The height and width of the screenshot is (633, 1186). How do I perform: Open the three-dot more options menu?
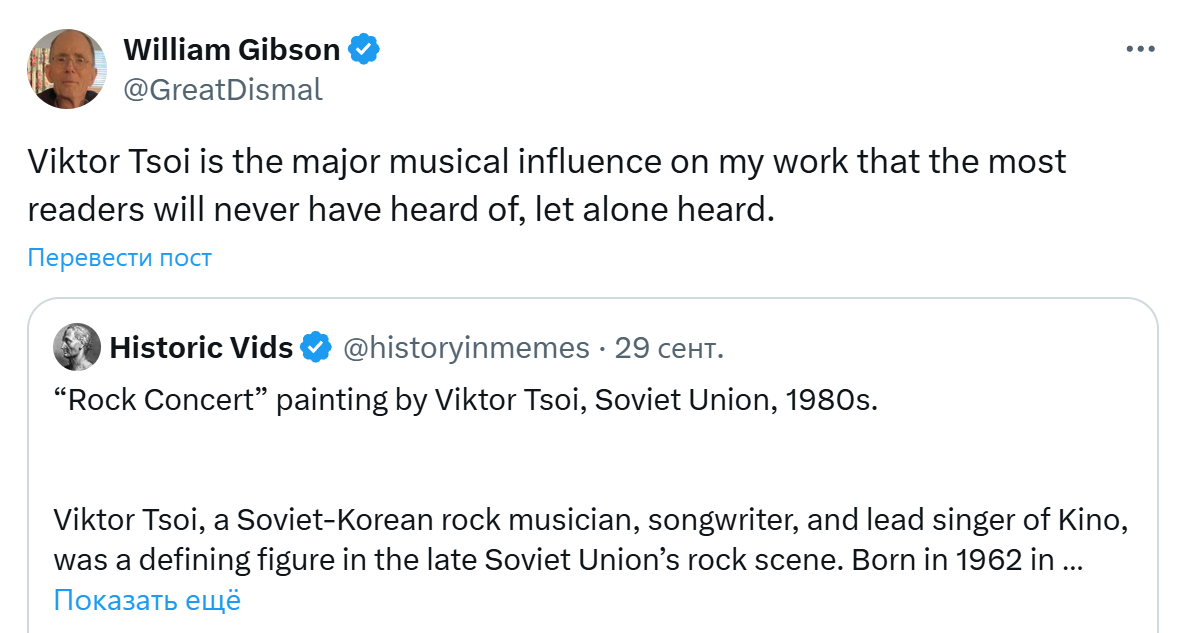point(1141,49)
